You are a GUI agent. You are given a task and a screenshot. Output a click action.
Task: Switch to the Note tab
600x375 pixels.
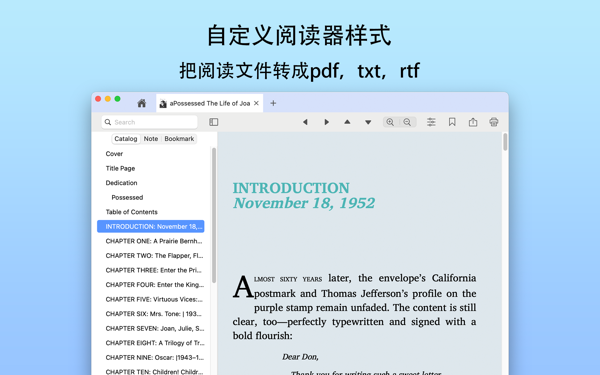click(x=151, y=139)
